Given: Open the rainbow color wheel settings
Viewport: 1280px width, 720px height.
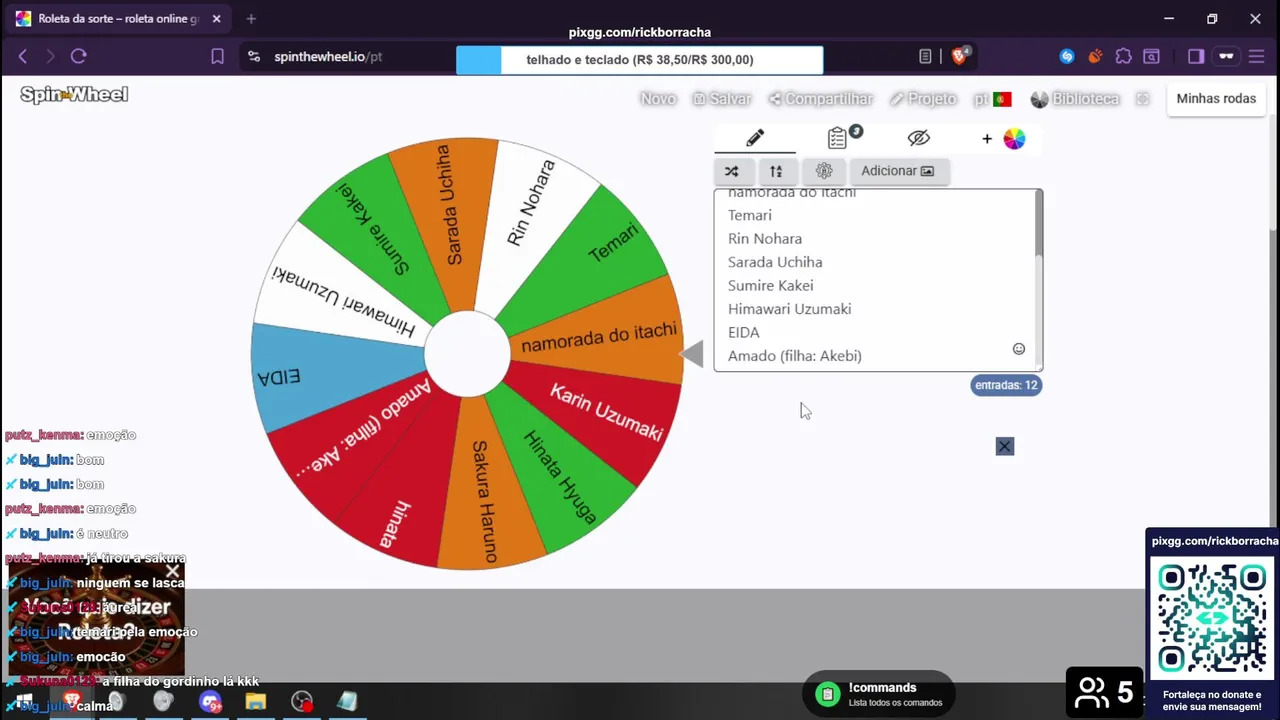Looking at the screenshot, I should coord(1014,139).
